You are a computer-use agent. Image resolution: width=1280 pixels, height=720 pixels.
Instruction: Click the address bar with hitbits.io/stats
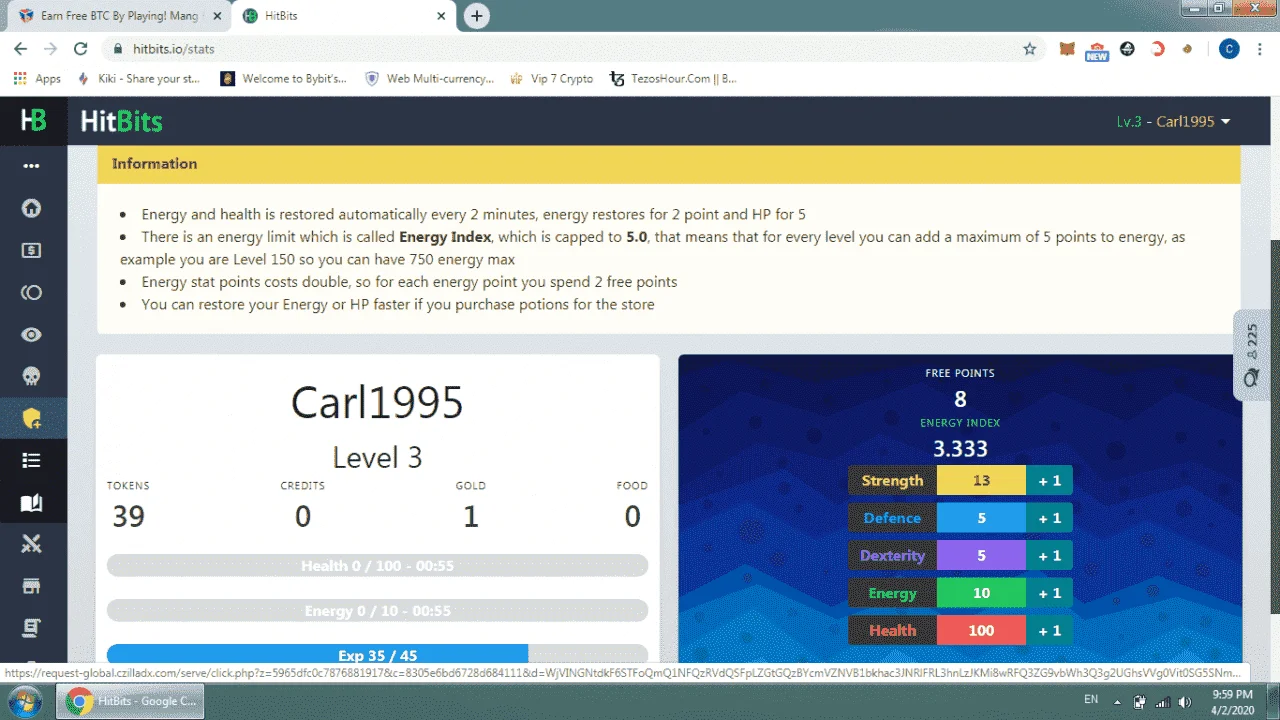click(575, 49)
